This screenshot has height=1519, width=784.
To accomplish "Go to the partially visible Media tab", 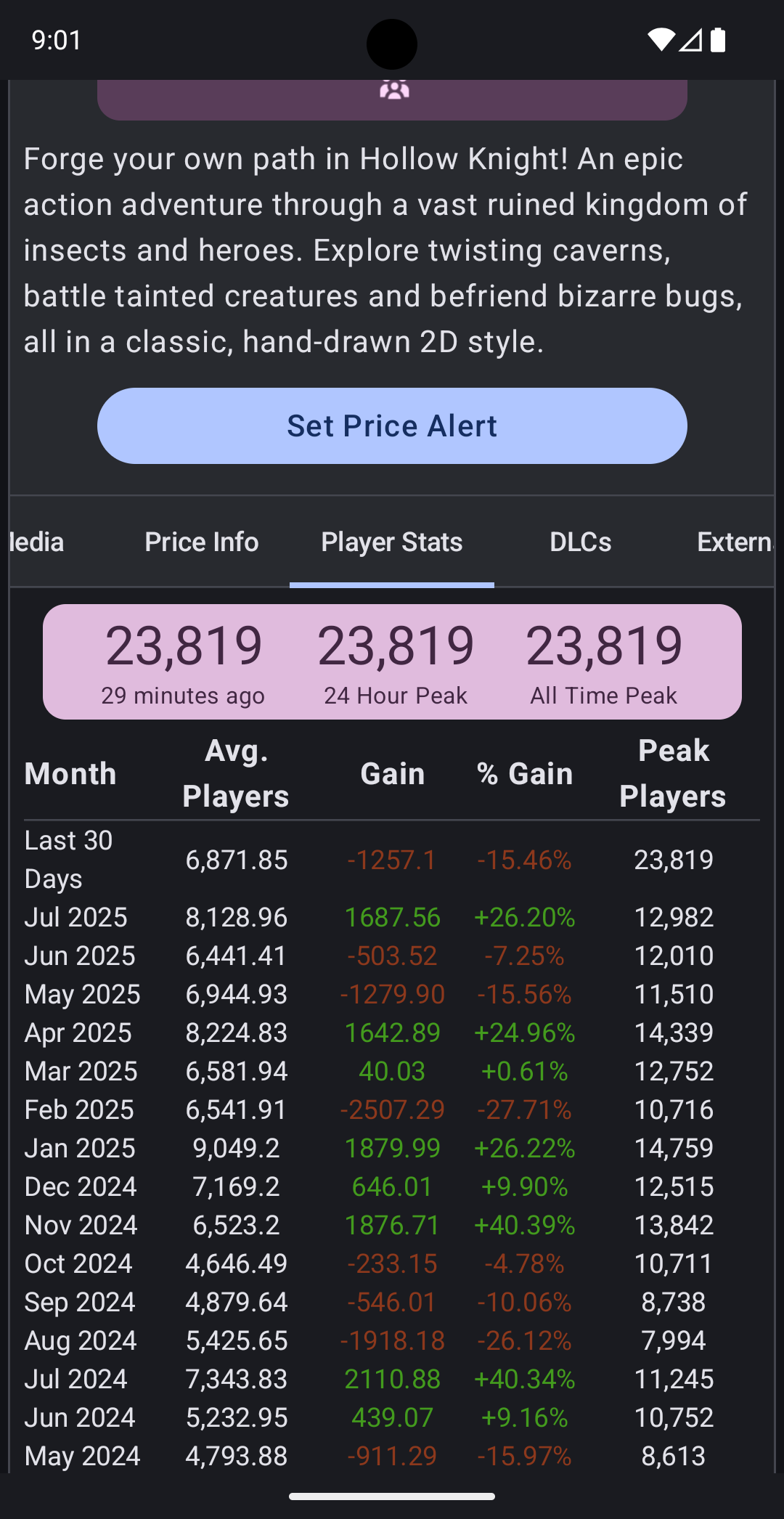I will point(36,542).
